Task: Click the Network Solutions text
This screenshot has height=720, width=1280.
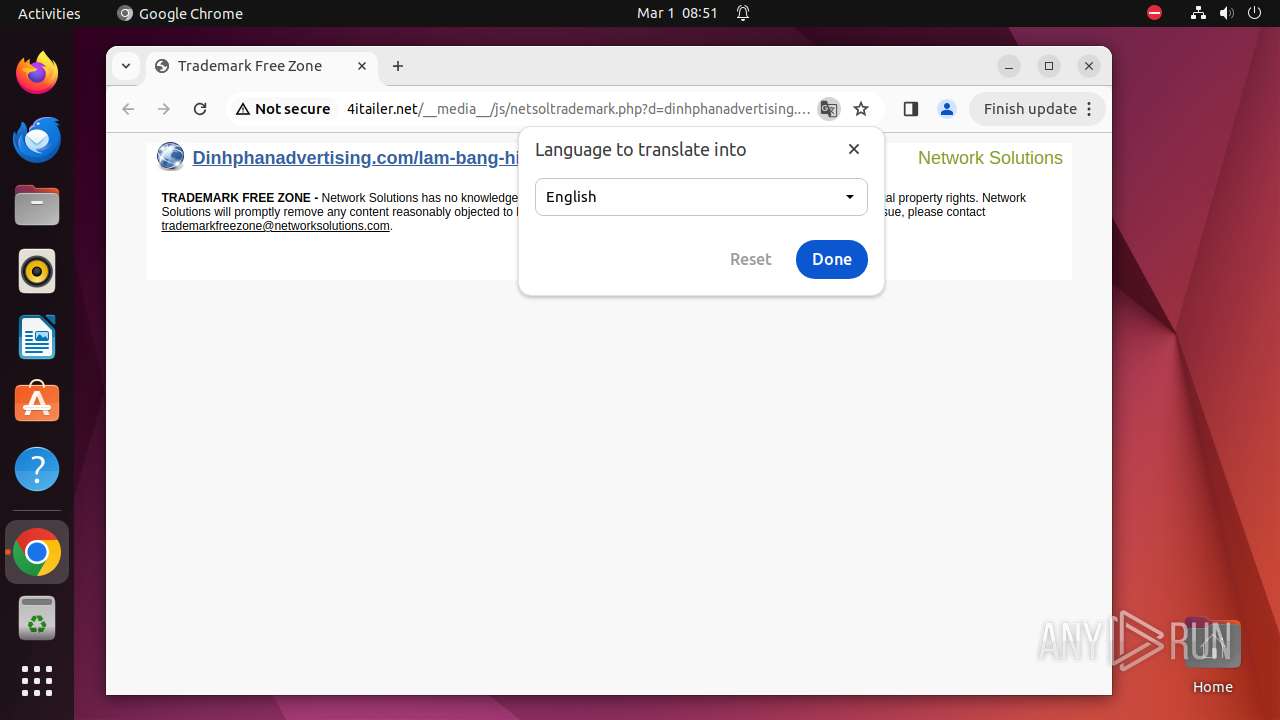Action: click(x=990, y=158)
